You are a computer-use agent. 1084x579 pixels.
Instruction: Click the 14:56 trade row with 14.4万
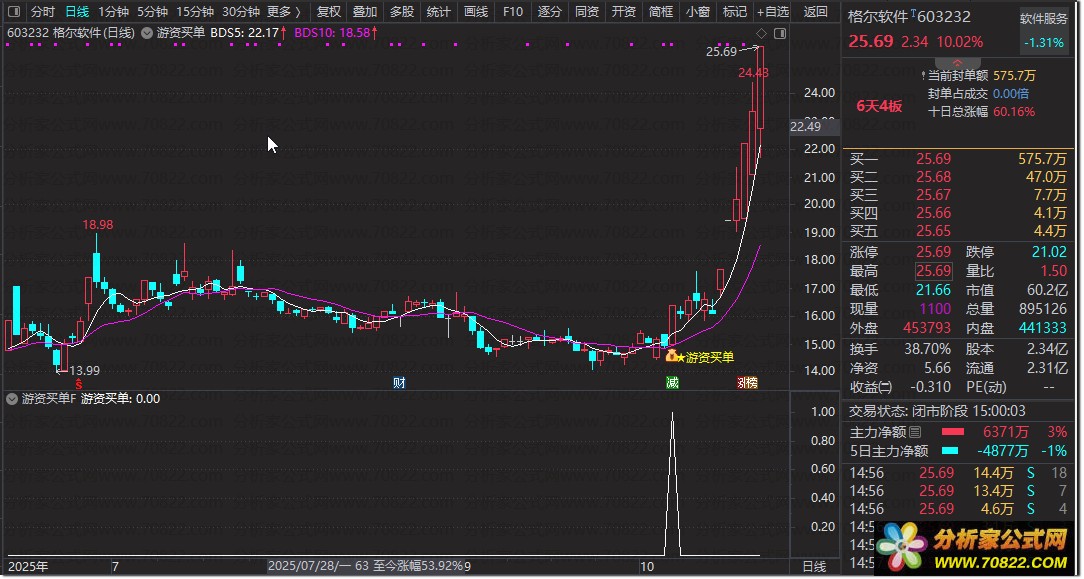(958, 473)
